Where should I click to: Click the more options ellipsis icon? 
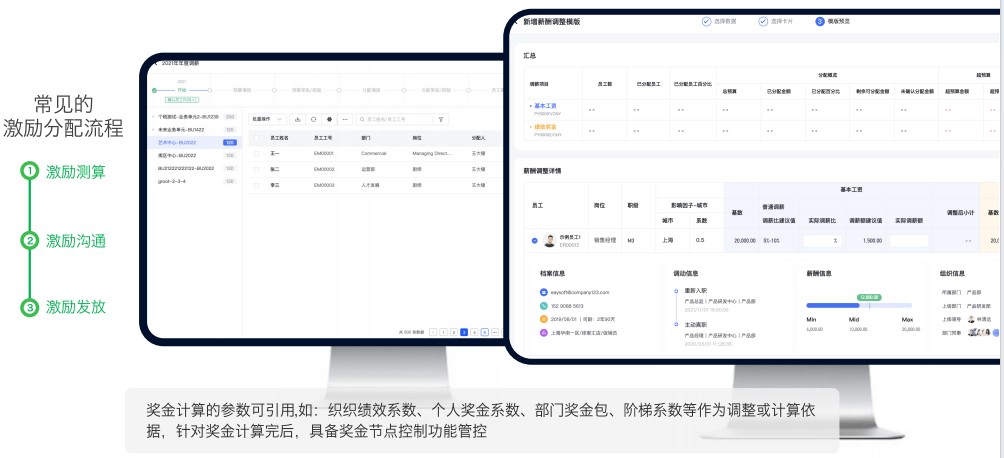(x=345, y=119)
